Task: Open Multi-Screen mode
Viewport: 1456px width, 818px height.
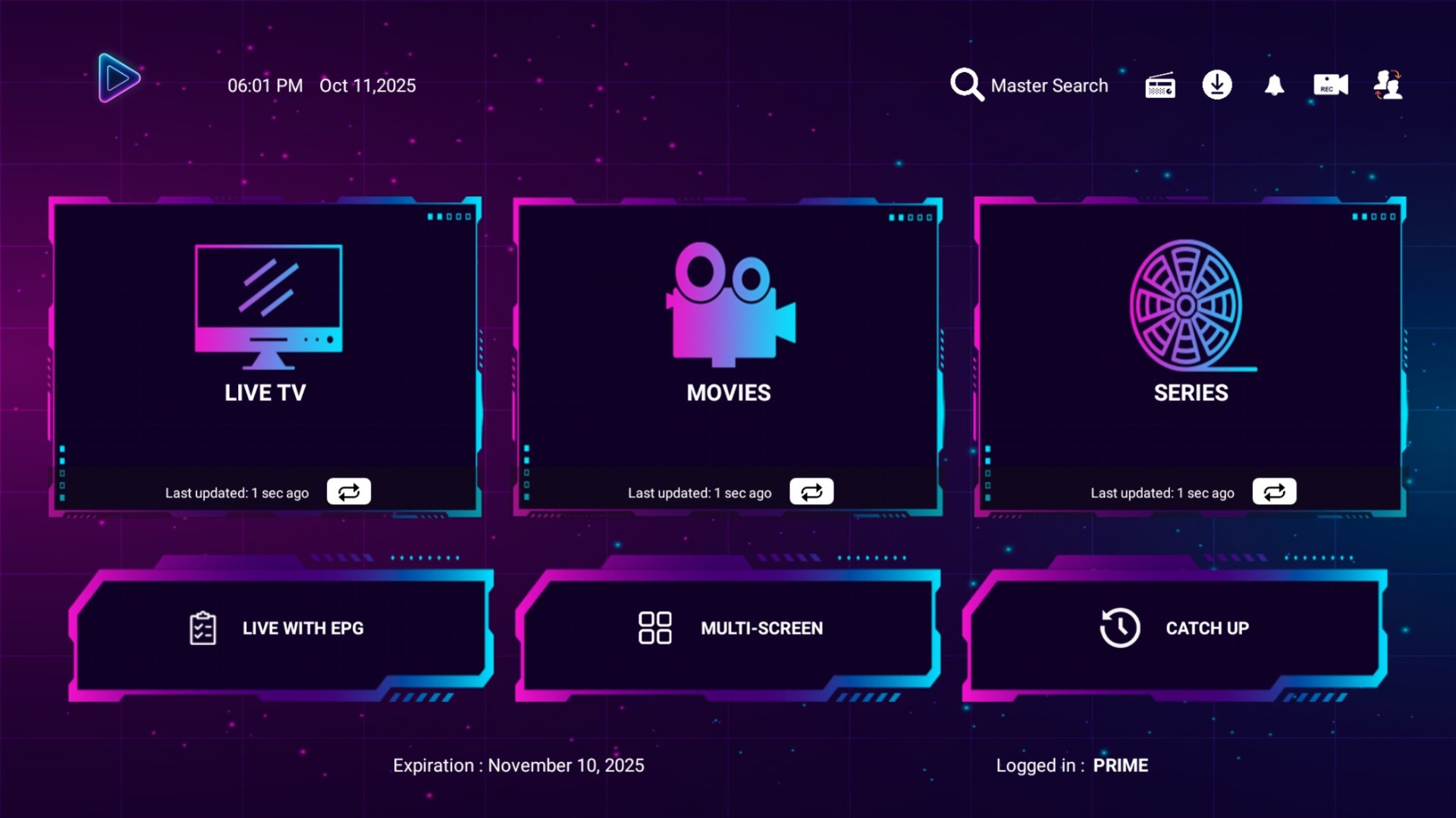Action: coord(728,629)
